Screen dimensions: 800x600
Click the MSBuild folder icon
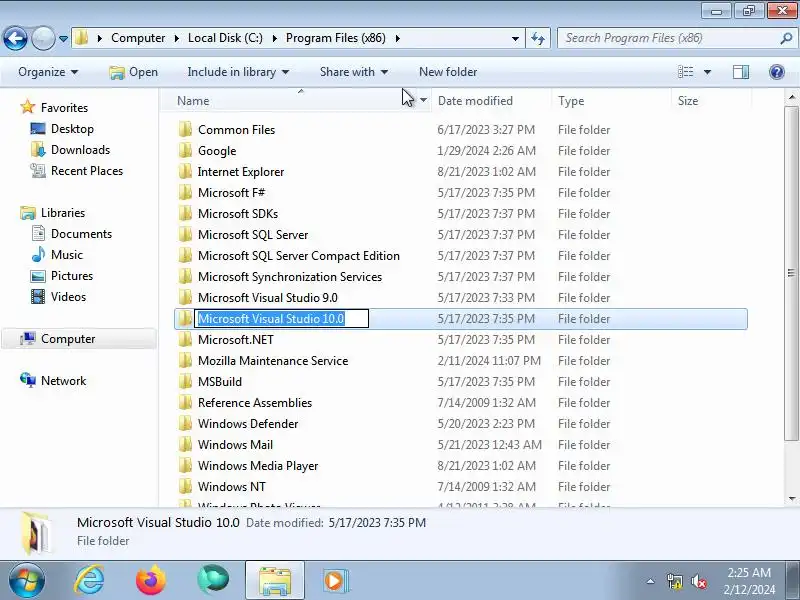[x=185, y=382]
